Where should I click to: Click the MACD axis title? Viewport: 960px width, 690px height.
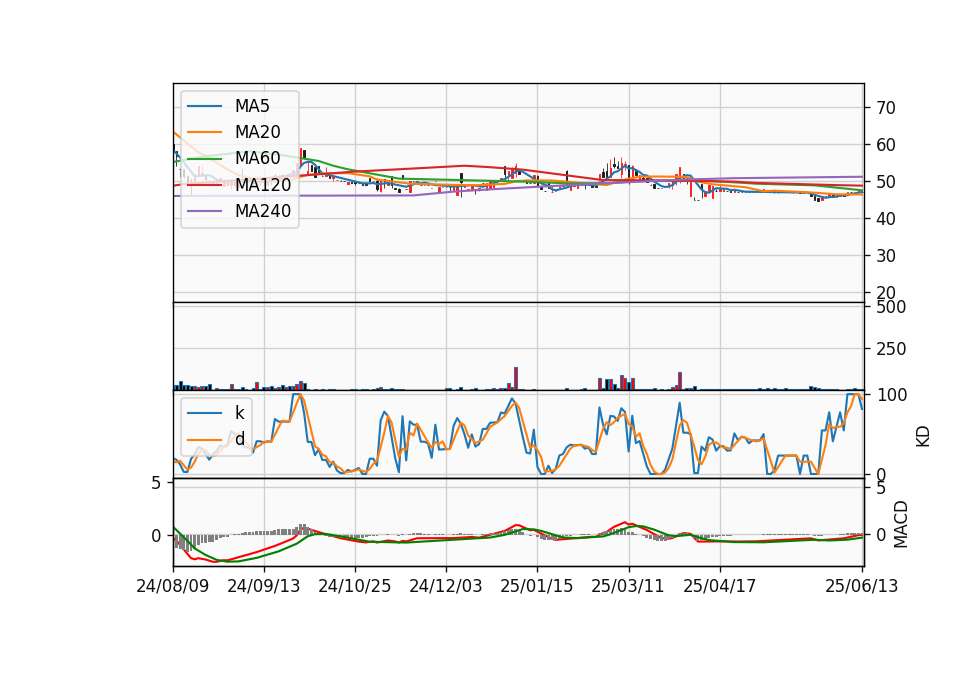(x=901, y=524)
